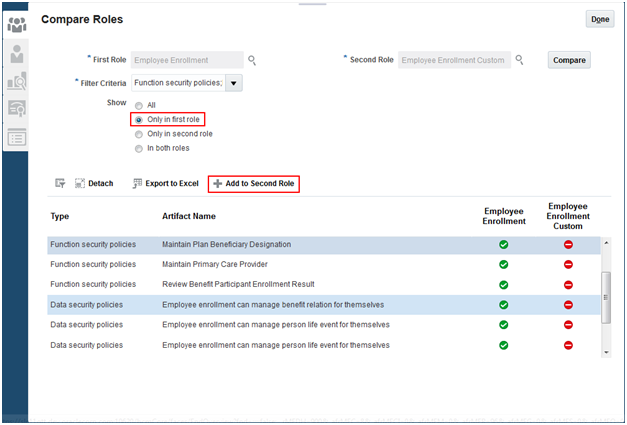Image resolution: width=627 pixels, height=425 pixels.
Task: Search for First Role using magnifier icon
Action: point(253,60)
